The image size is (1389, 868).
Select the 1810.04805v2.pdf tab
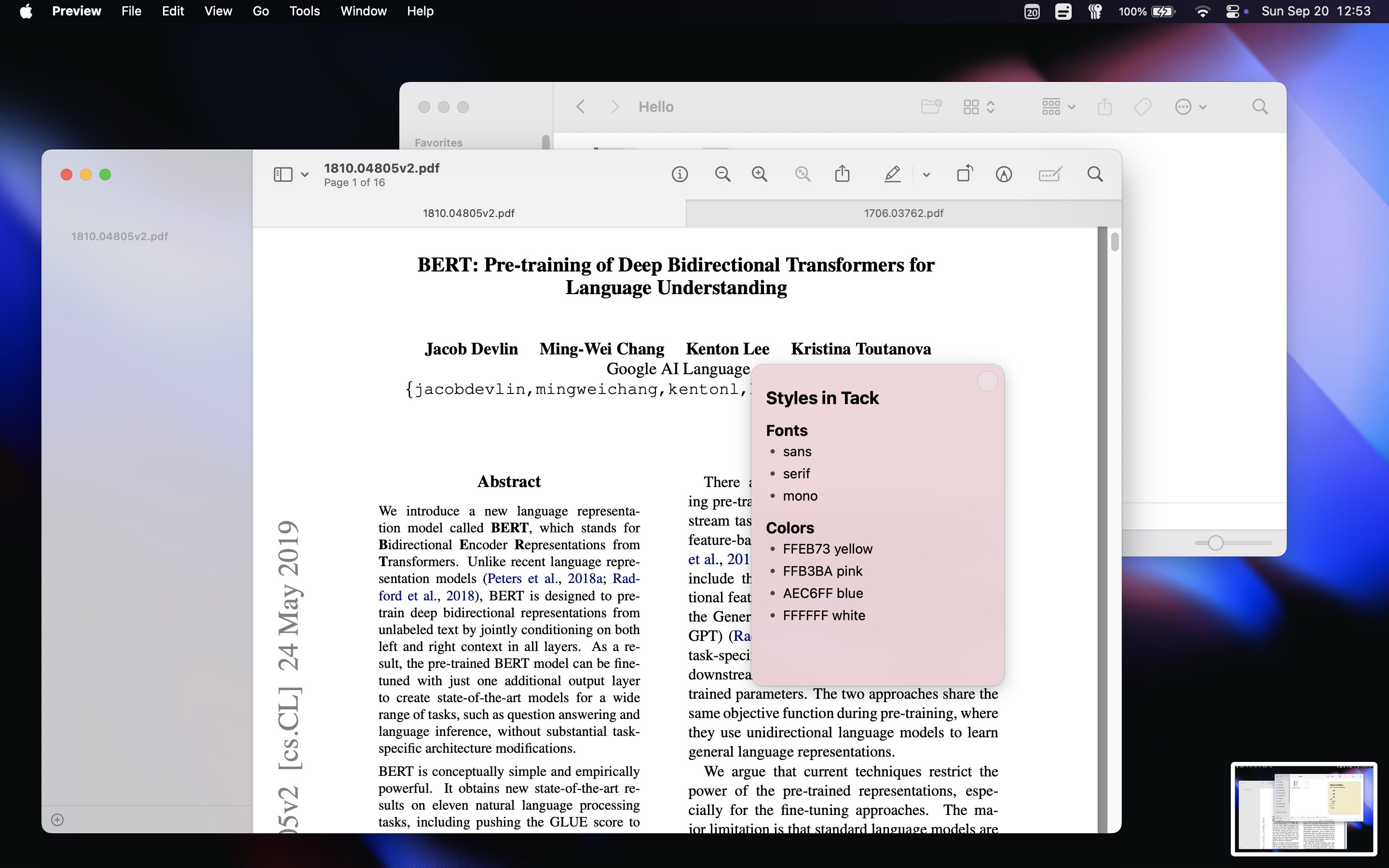pos(468,214)
